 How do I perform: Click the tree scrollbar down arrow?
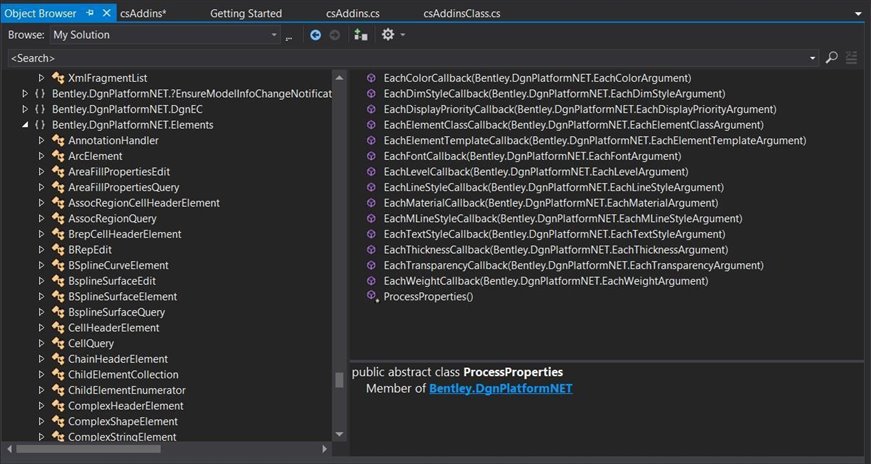tap(339, 434)
